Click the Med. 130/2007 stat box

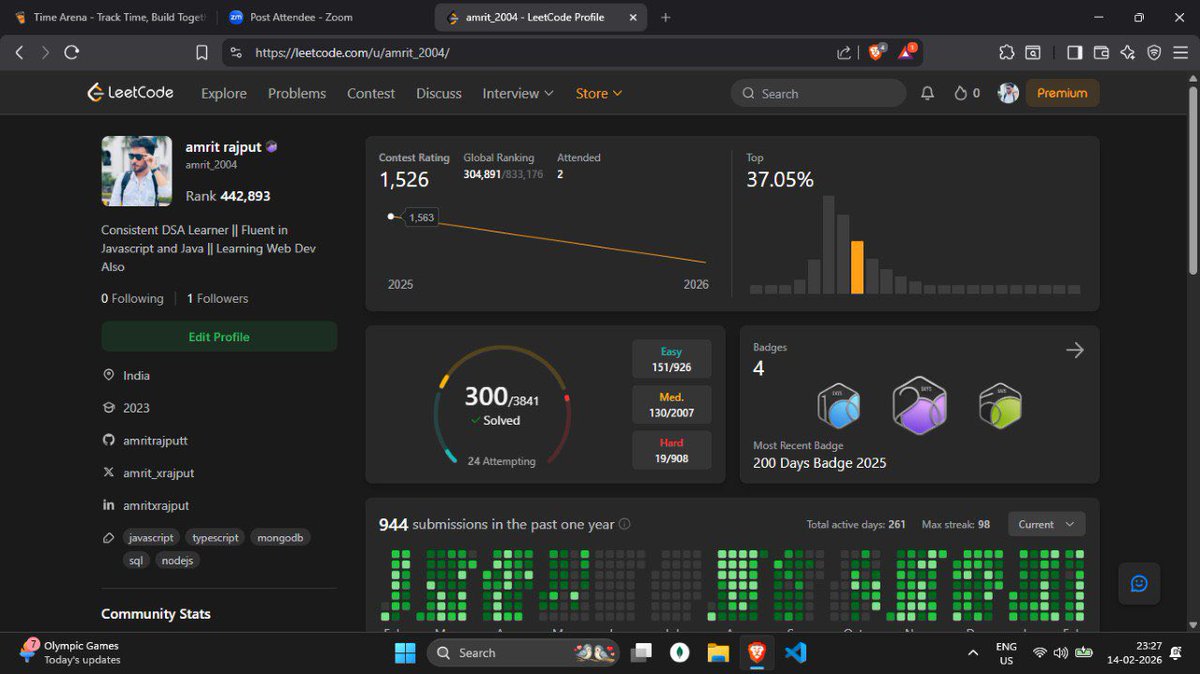671,405
